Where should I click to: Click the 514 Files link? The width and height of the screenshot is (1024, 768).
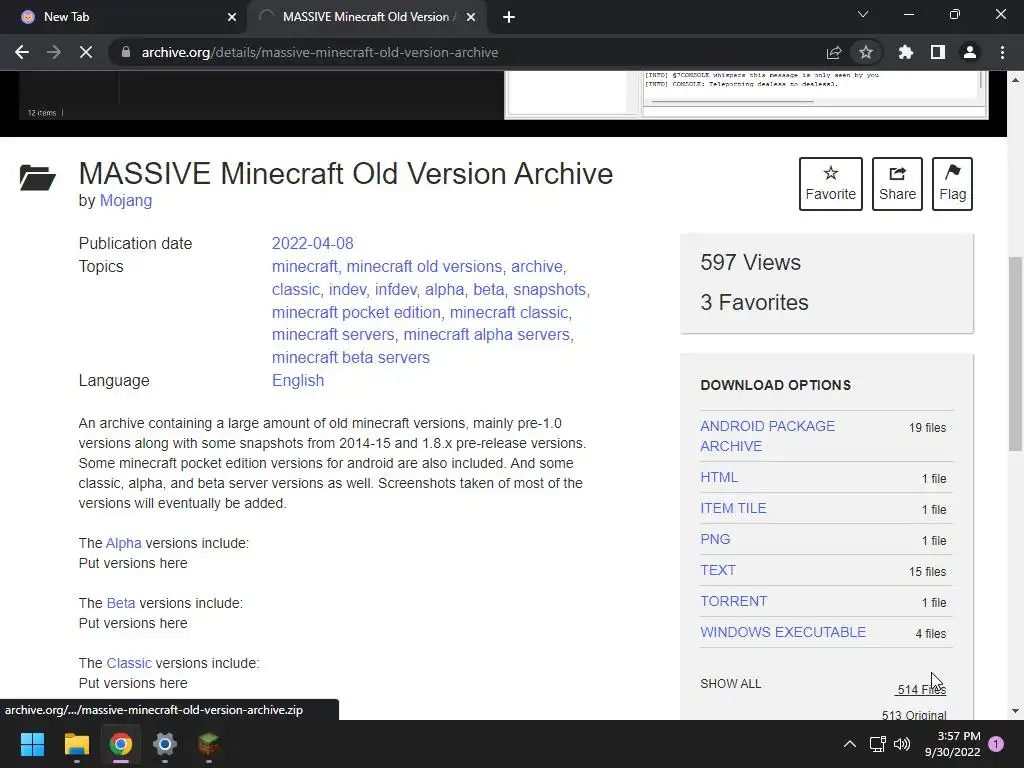(921, 690)
